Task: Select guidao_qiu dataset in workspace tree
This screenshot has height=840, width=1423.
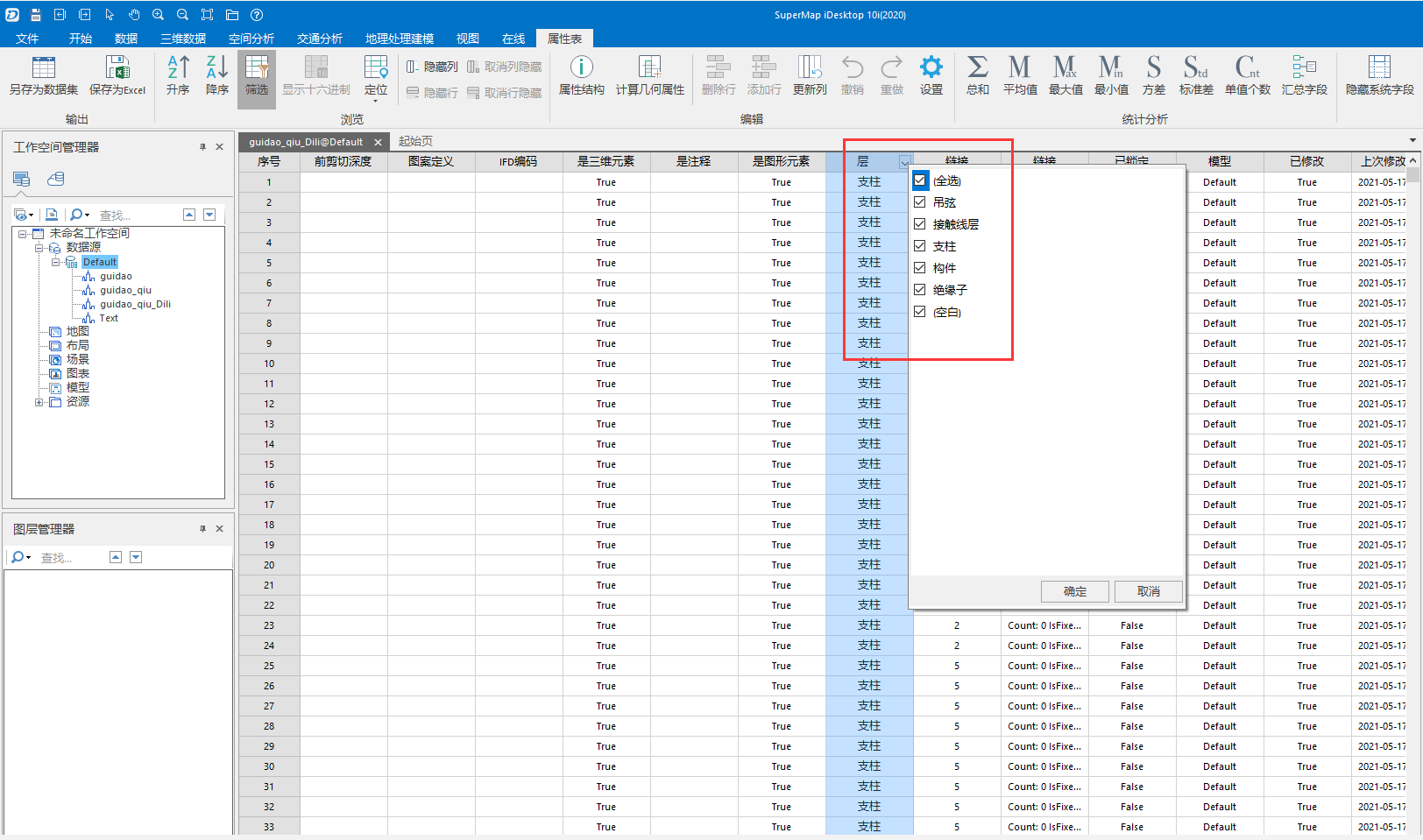Action: 125,290
